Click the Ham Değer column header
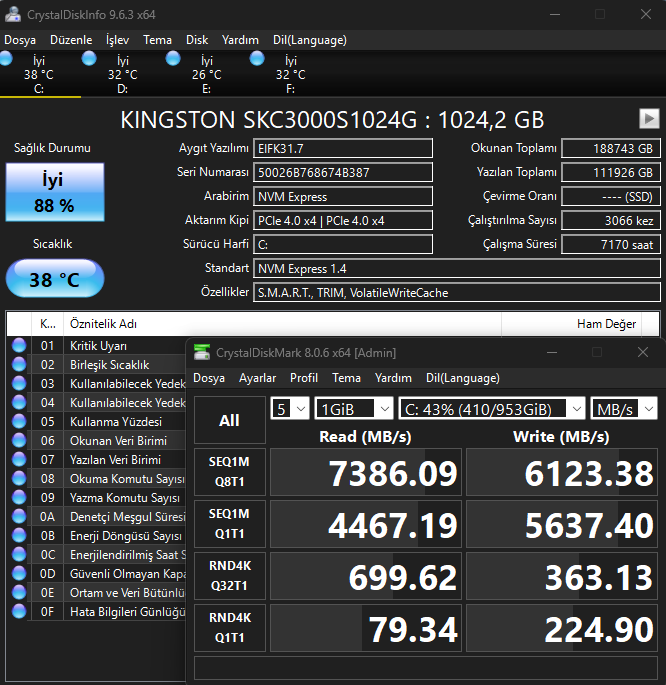The image size is (666, 685). point(571,324)
